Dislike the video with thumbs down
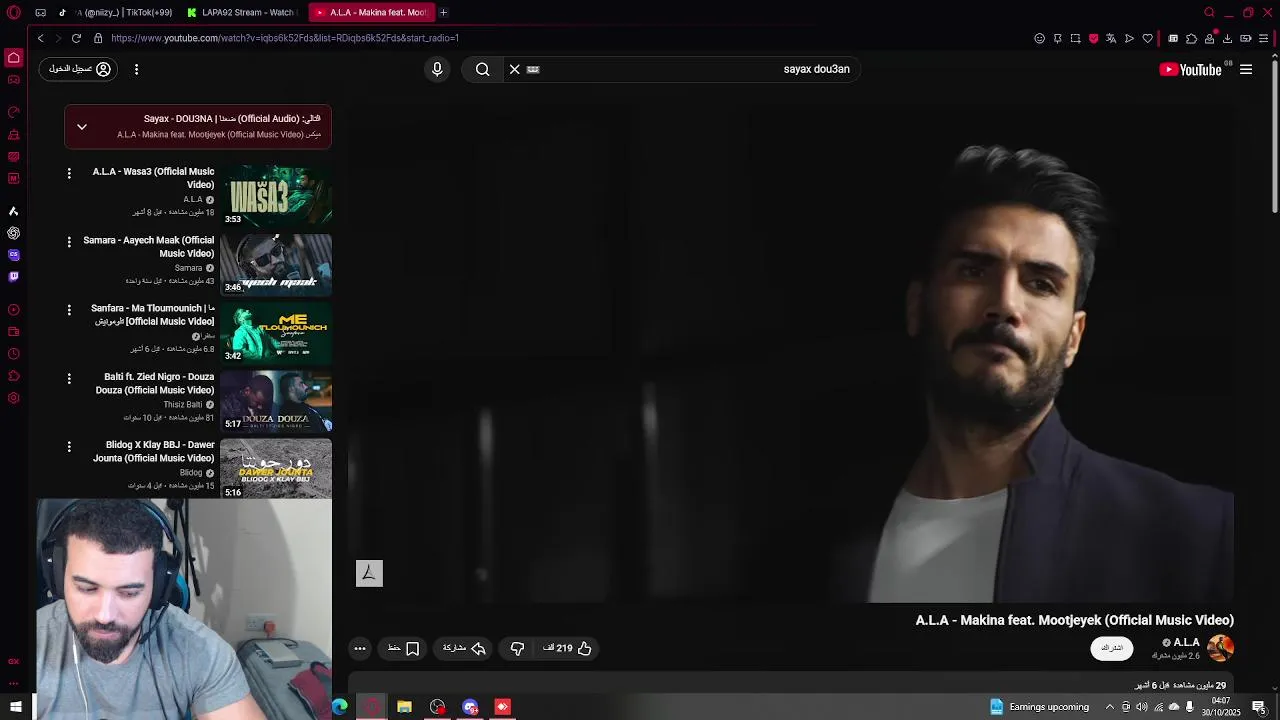1280x720 pixels. [517, 648]
